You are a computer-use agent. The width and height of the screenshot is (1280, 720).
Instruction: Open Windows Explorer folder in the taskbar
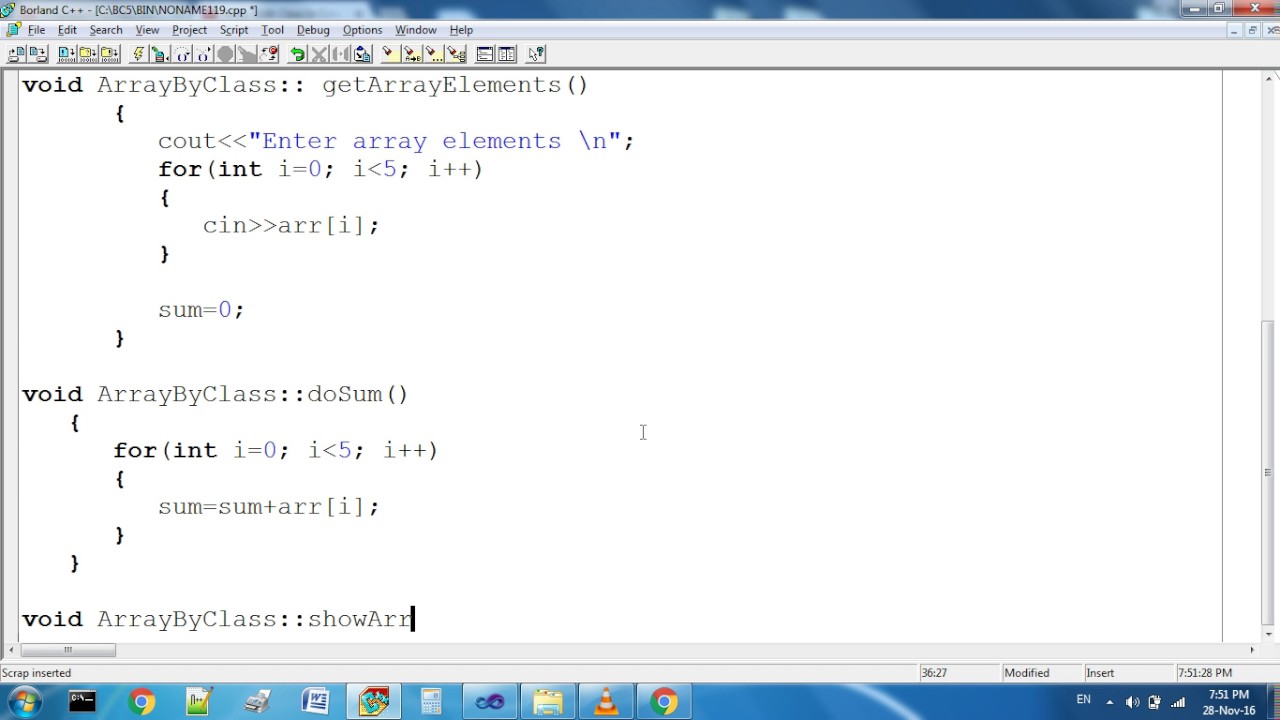548,702
